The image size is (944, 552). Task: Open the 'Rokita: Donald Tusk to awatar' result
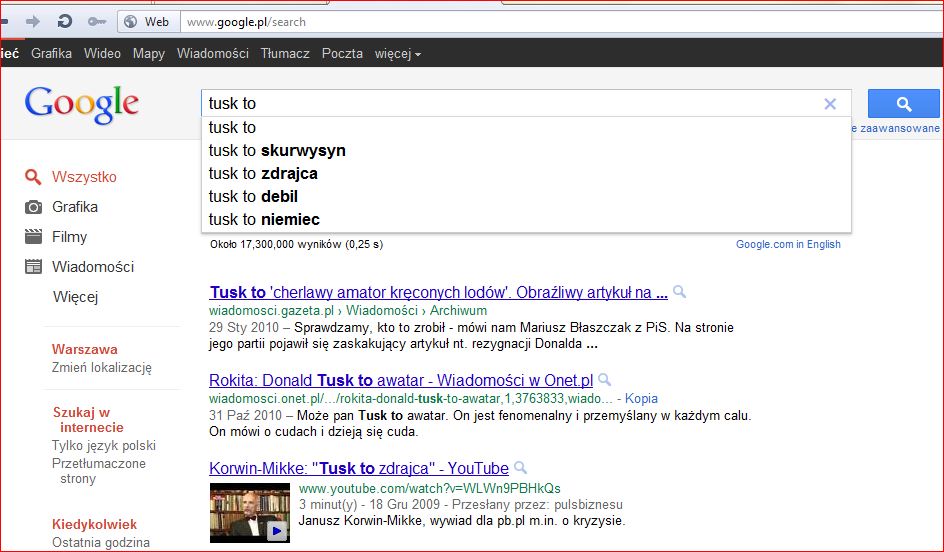click(401, 380)
